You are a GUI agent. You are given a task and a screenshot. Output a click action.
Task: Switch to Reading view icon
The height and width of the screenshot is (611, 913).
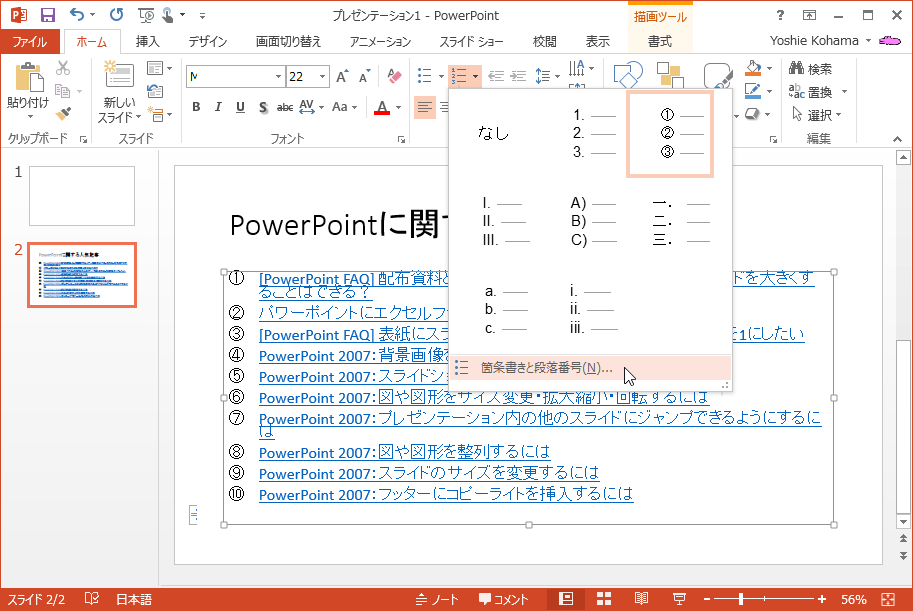click(x=641, y=599)
